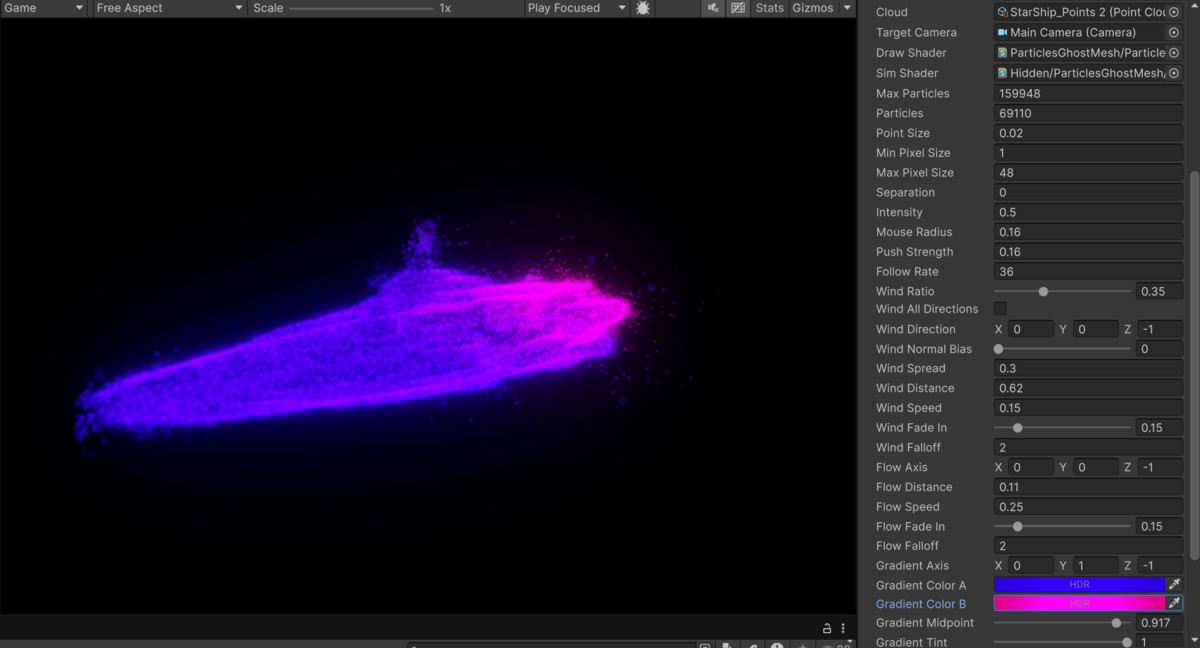Click the Flow Fade In slider
The width and height of the screenshot is (1200, 648).
click(x=1062, y=527)
